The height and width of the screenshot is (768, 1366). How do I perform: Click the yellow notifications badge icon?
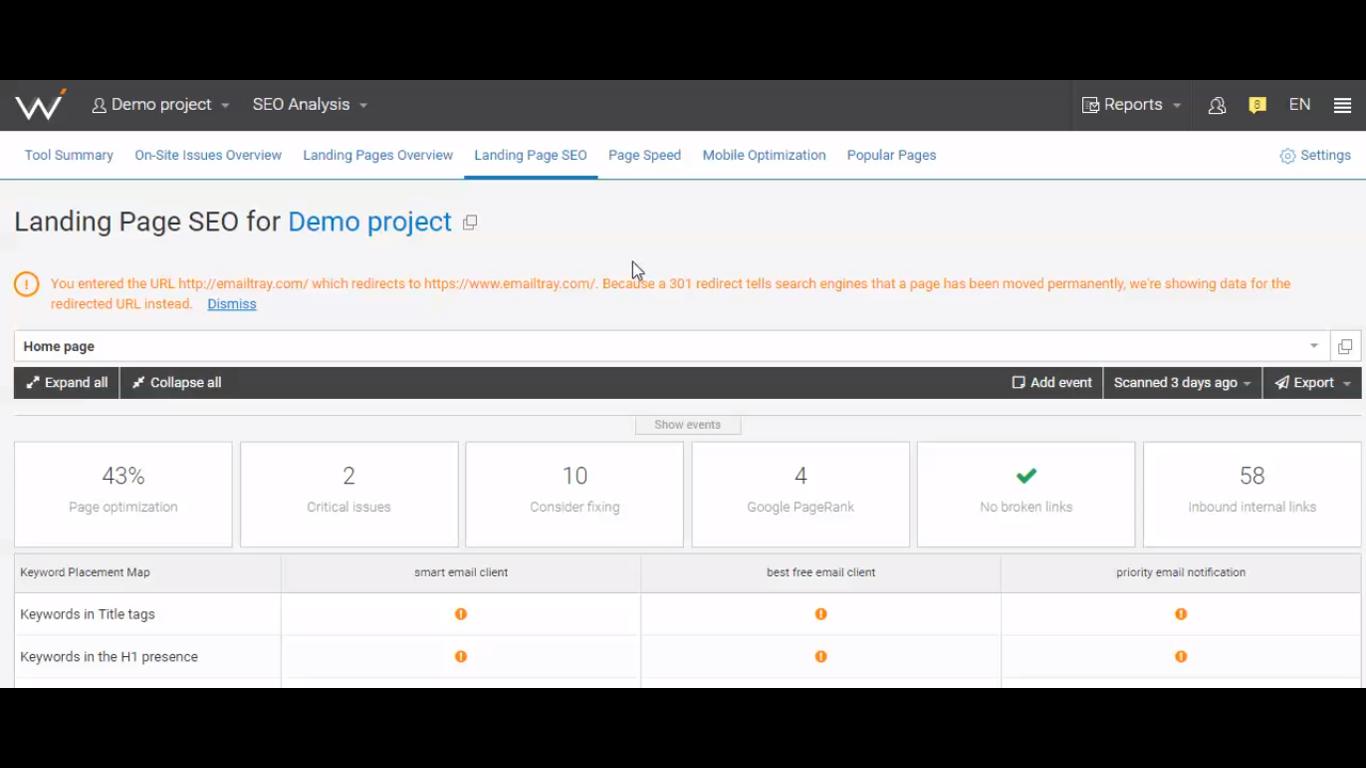coord(1257,105)
